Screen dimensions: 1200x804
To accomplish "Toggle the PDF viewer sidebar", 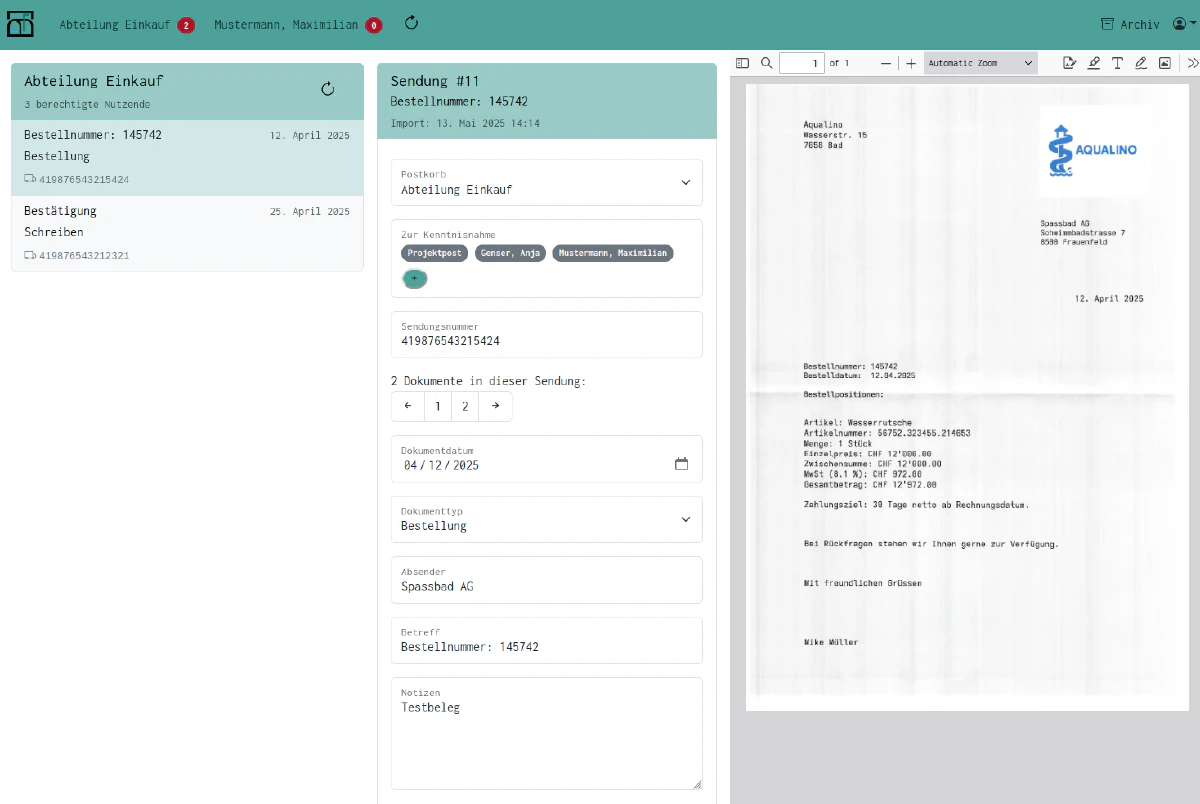I will coord(742,63).
